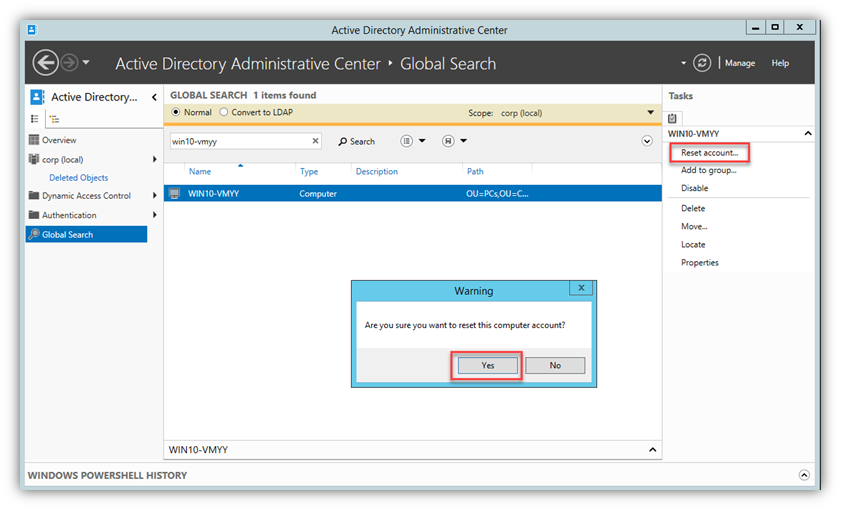Select Dynamic Access Control node
This screenshot has width=841, height=510.
click(86, 196)
